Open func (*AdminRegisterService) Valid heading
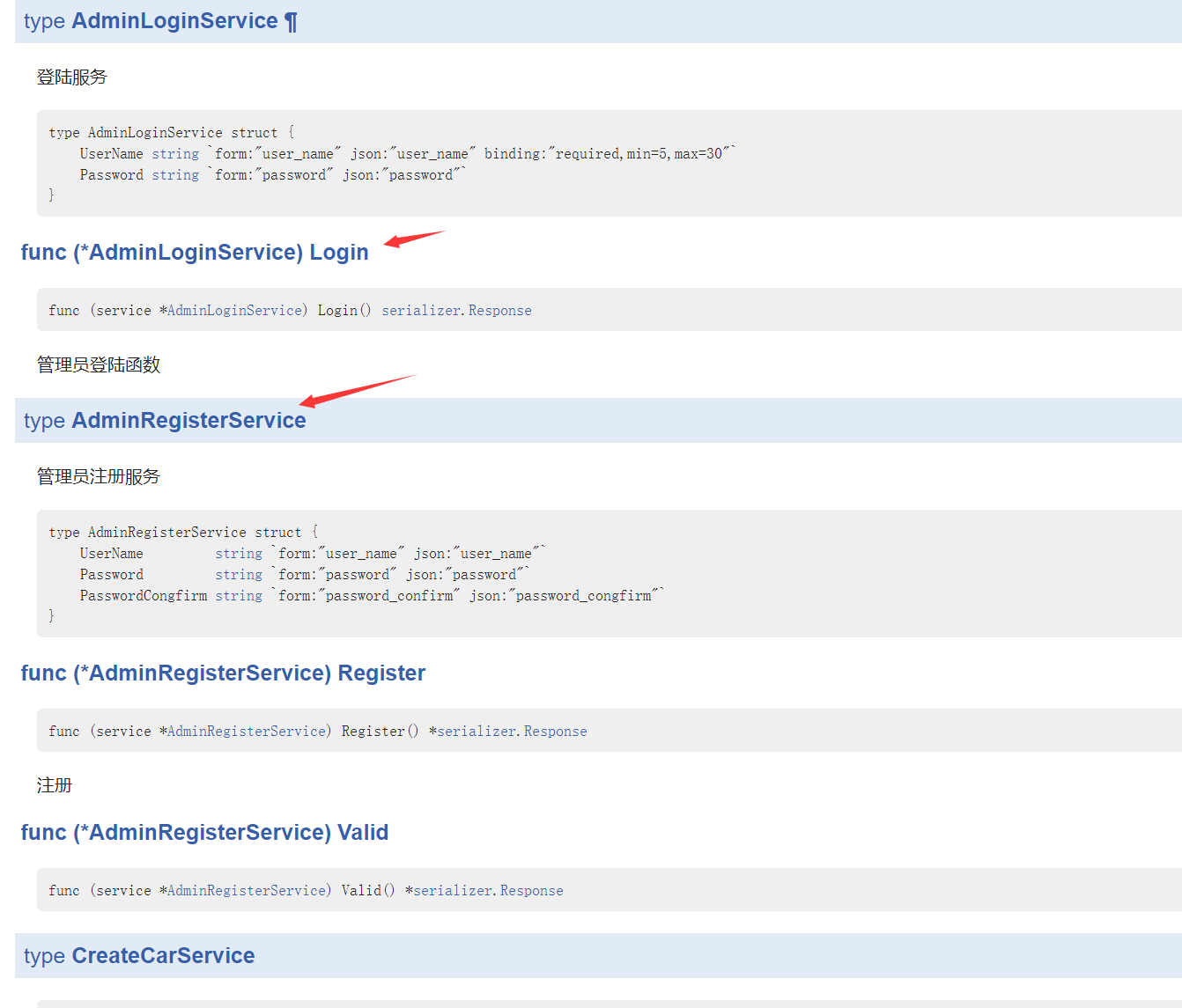This screenshot has height=1008, width=1182. (x=204, y=833)
